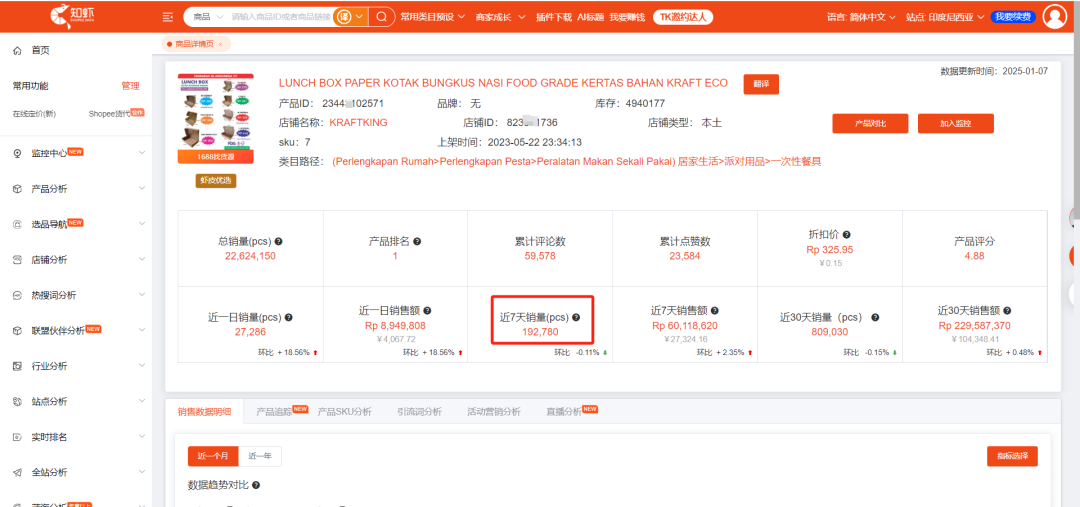
Task: Click 插件下载 in top bar
Action: (554, 17)
